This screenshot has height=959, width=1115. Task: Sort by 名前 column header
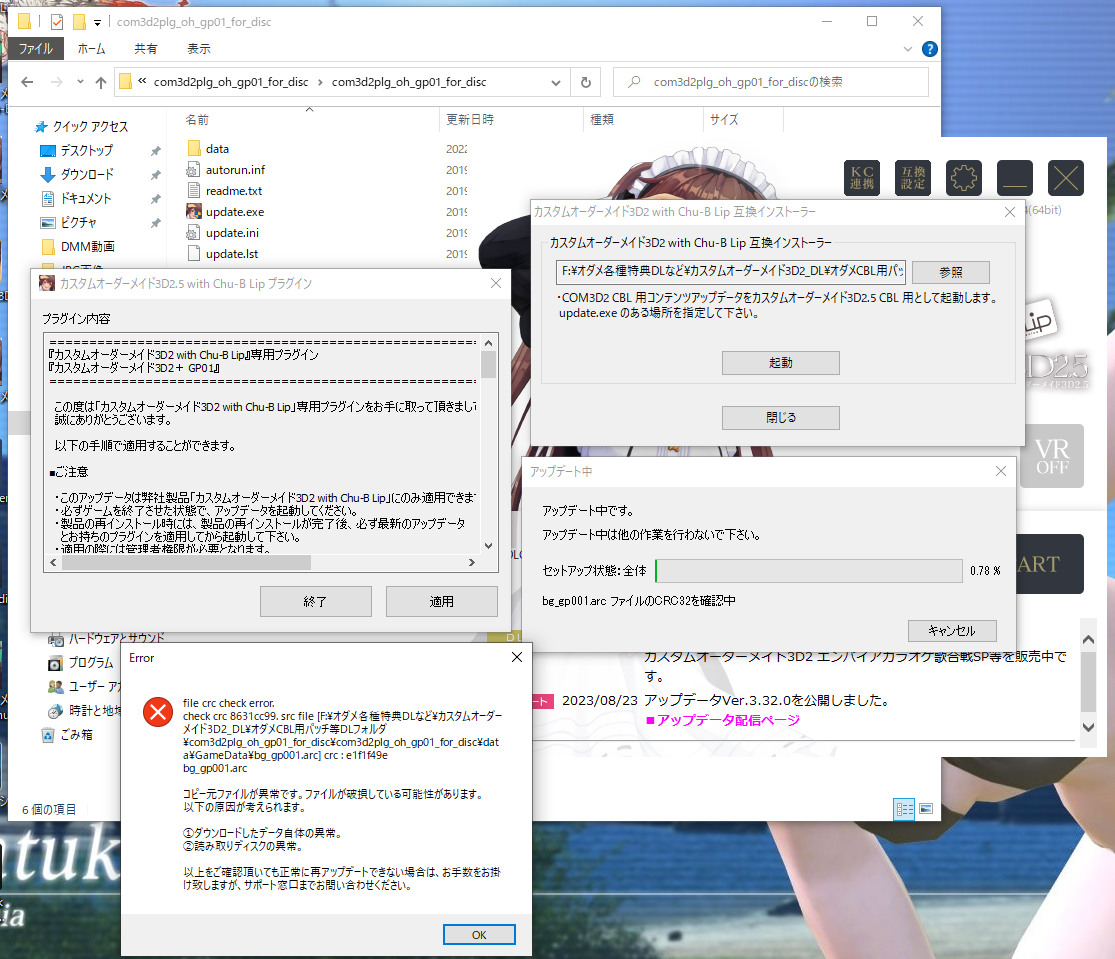pyautogui.click(x=198, y=119)
